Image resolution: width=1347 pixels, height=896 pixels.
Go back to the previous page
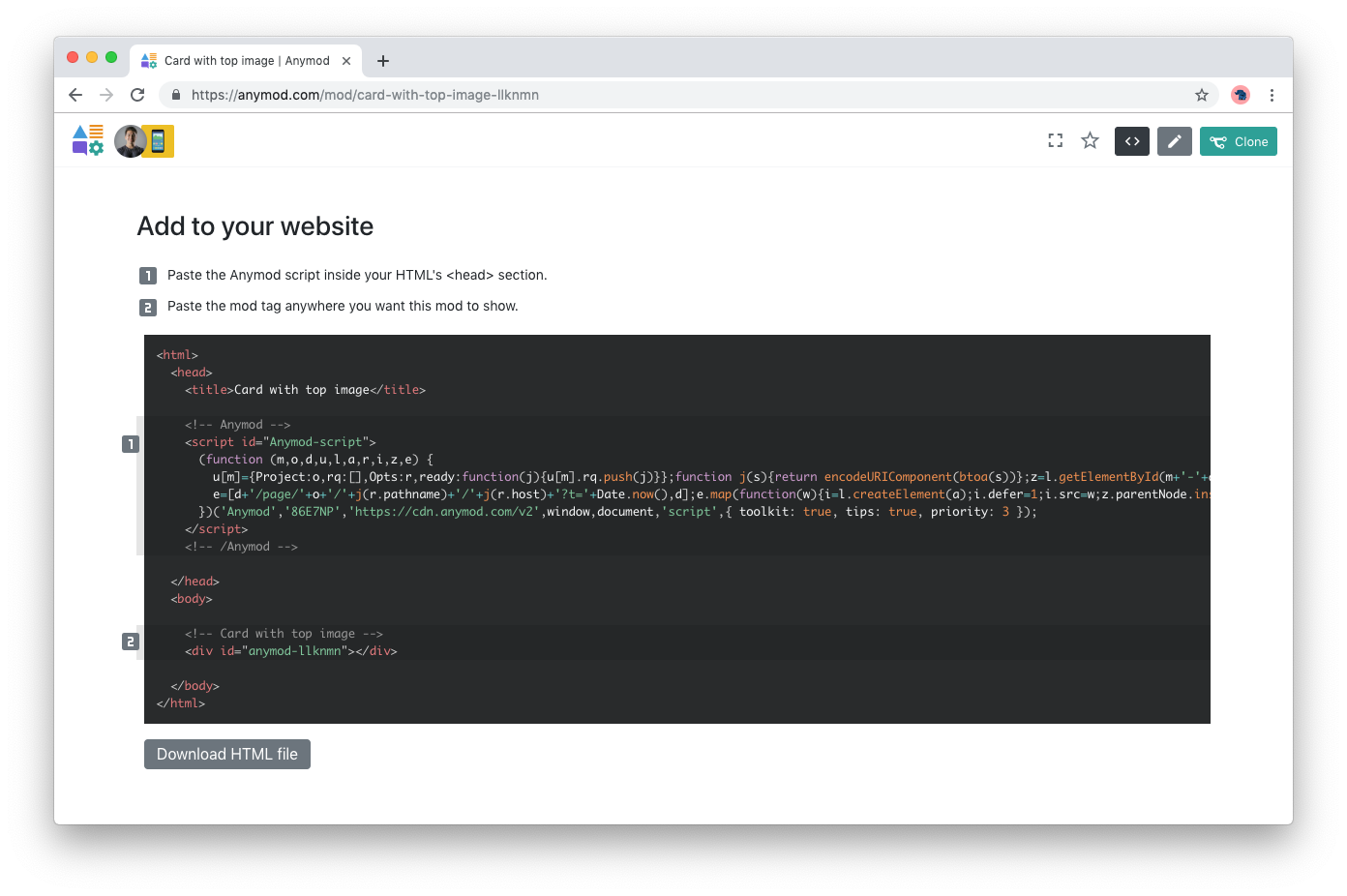click(75, 95)
